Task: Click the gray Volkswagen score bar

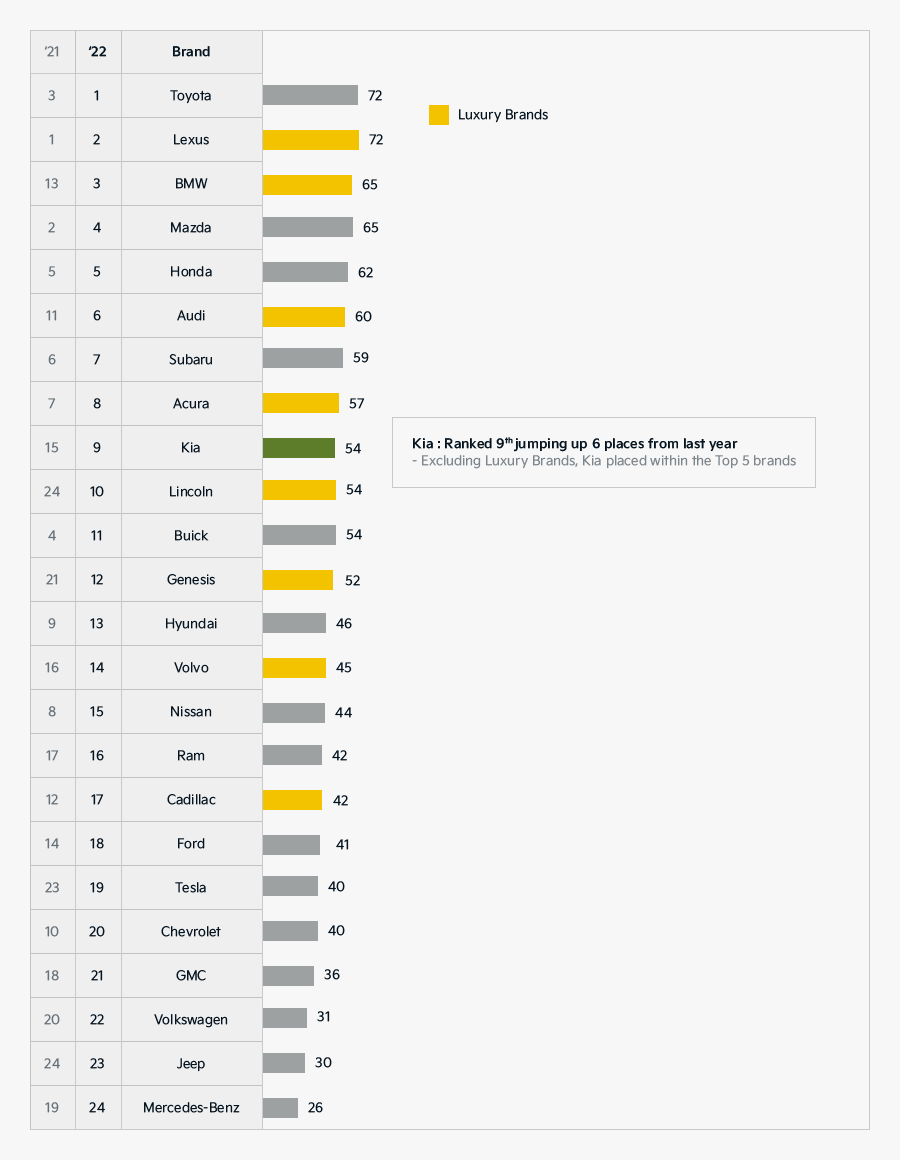Action: (x=285, y=1018)
